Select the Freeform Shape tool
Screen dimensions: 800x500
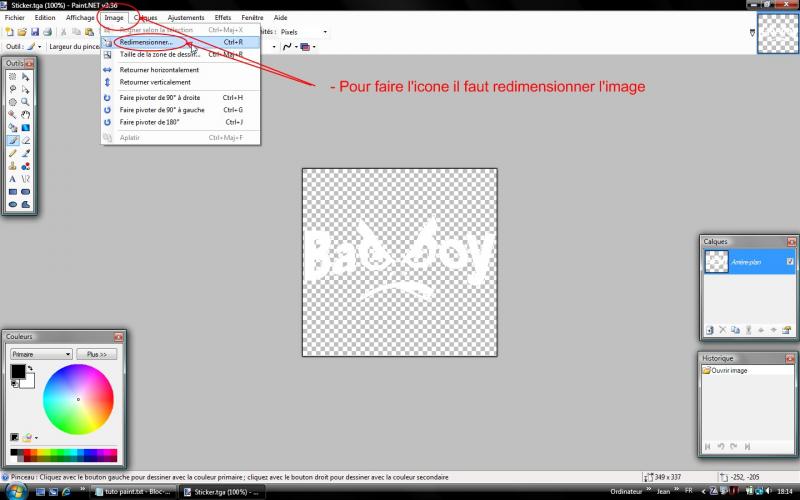point(26,205)
